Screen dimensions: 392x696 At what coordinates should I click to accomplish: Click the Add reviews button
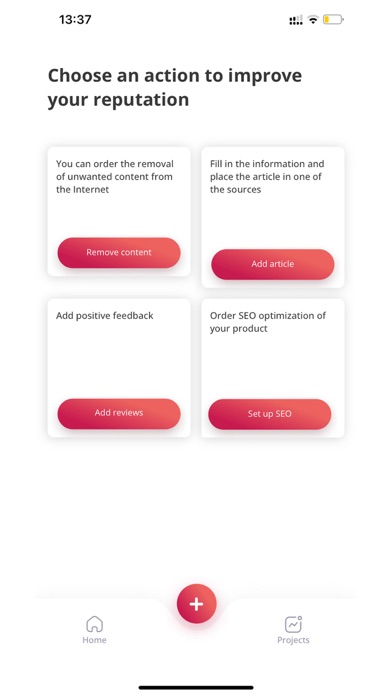(119, 413)
